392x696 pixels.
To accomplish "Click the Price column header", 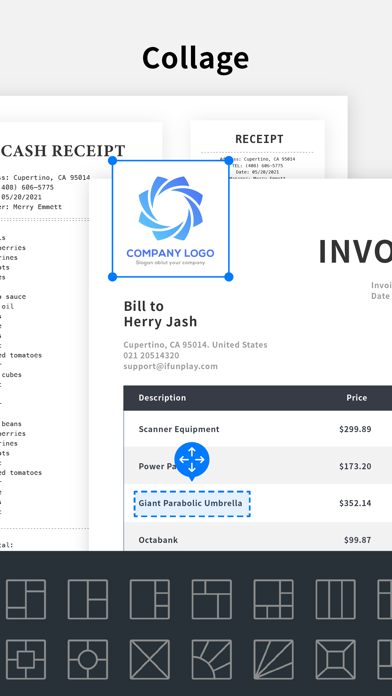I will tap(357, 398).
